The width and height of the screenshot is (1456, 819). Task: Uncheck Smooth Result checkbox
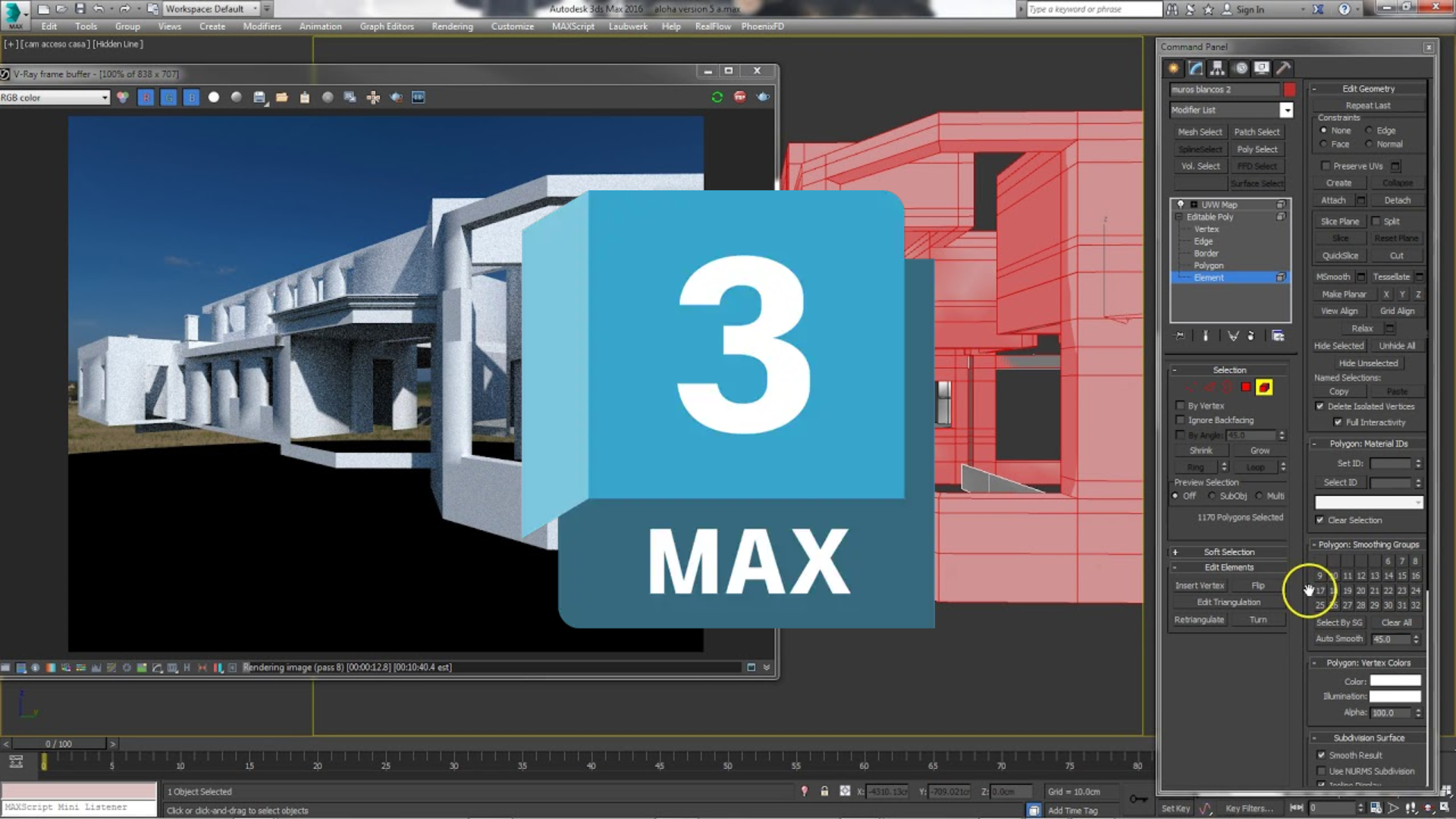pyautogui.click(x=1322, y=755)
